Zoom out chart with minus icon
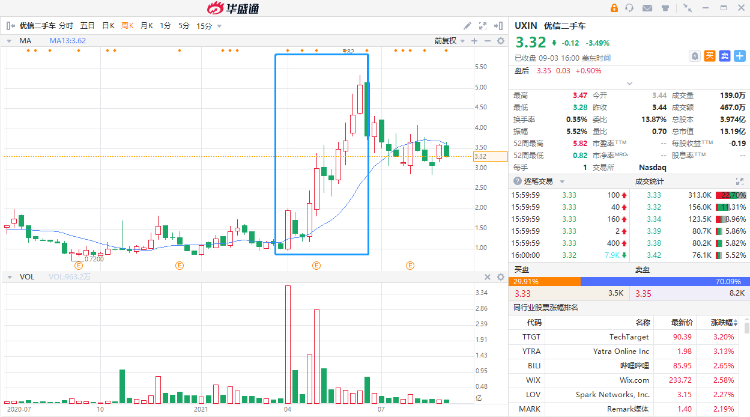Viewport: 750px width, 417px height. pyautogui.click(x=487, y=41)
